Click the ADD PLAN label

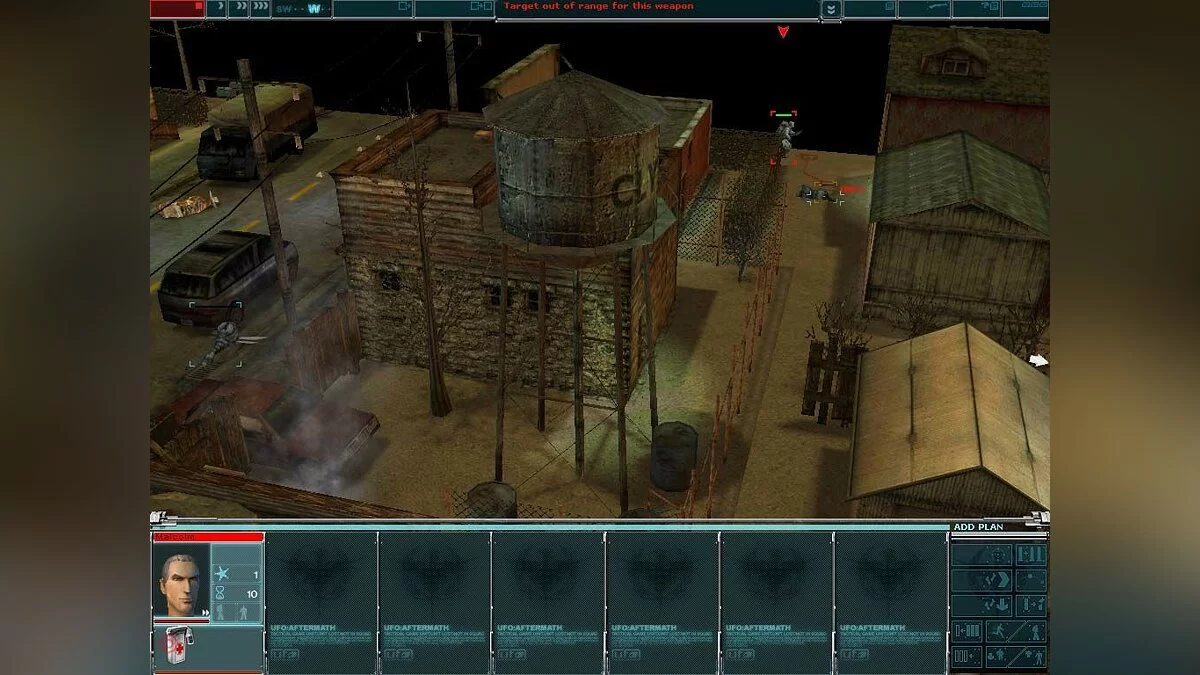coord(977,527)
